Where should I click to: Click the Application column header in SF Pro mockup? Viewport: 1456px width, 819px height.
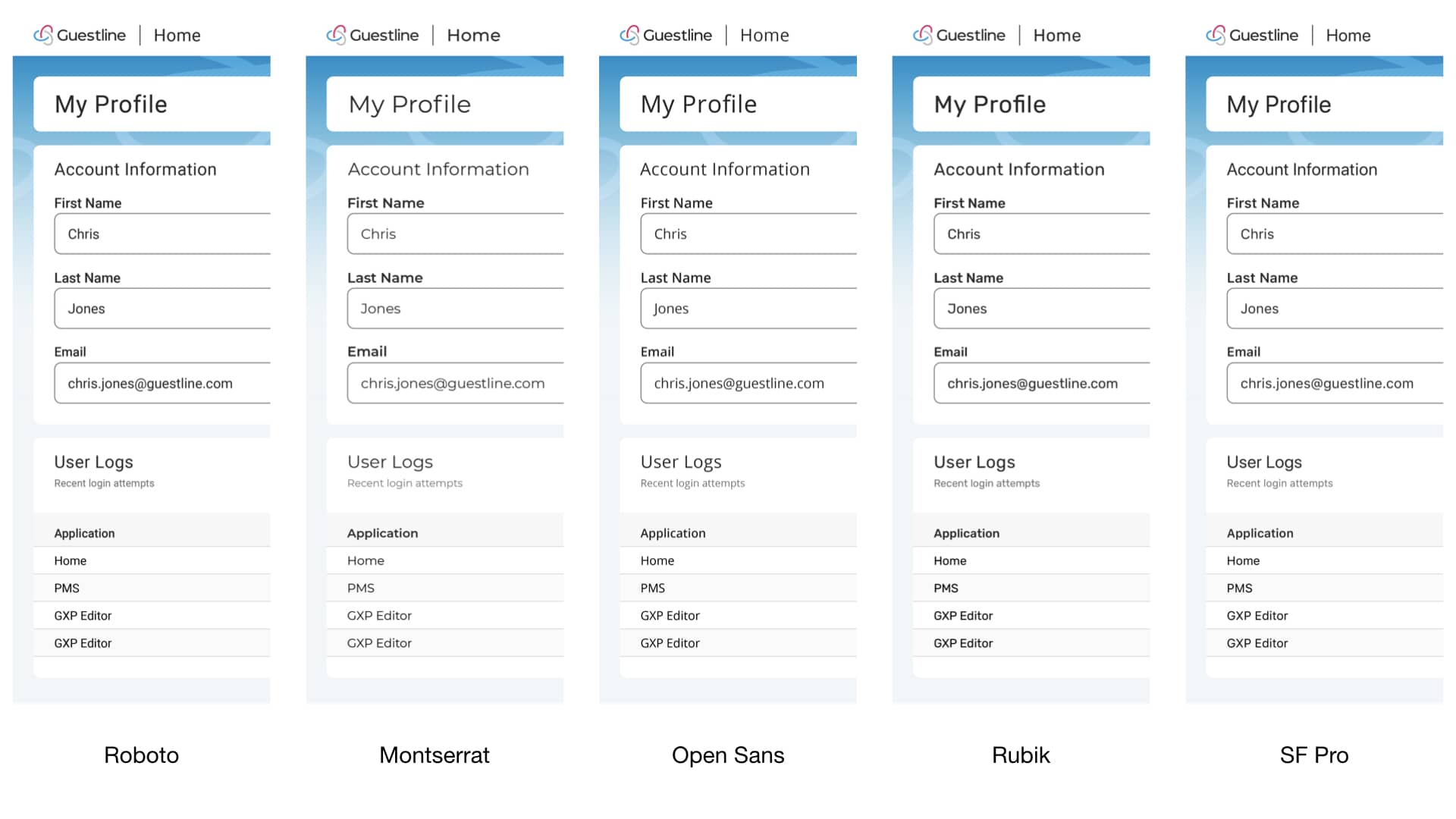pyautogui.click(x=1260, y=533)
